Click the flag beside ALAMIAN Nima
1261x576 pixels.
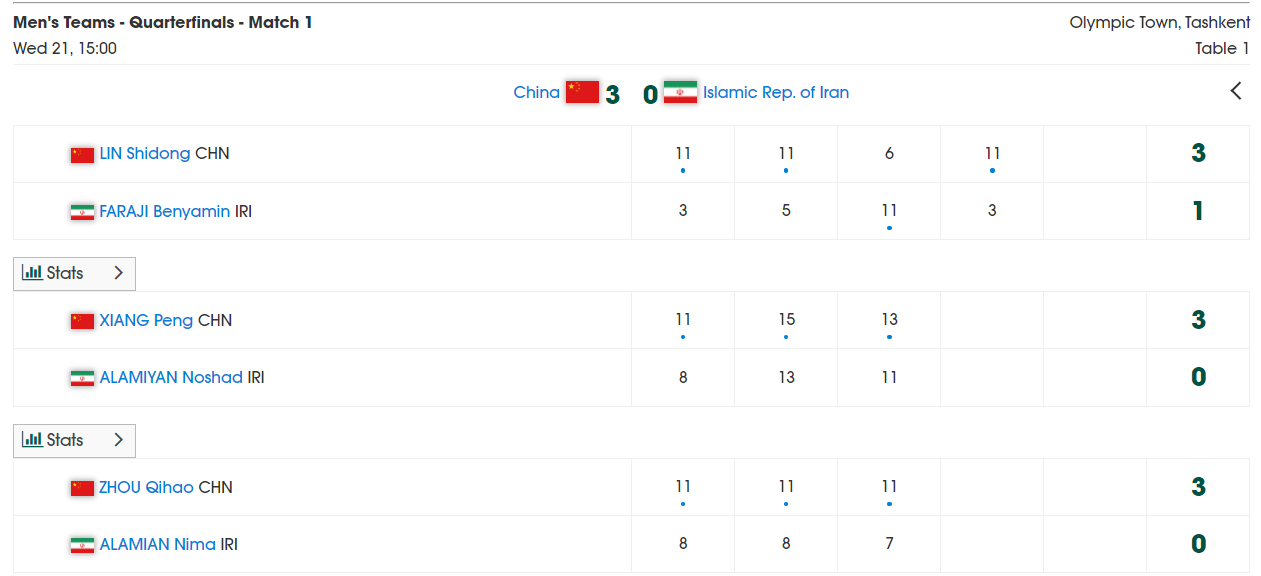[82, 545]
